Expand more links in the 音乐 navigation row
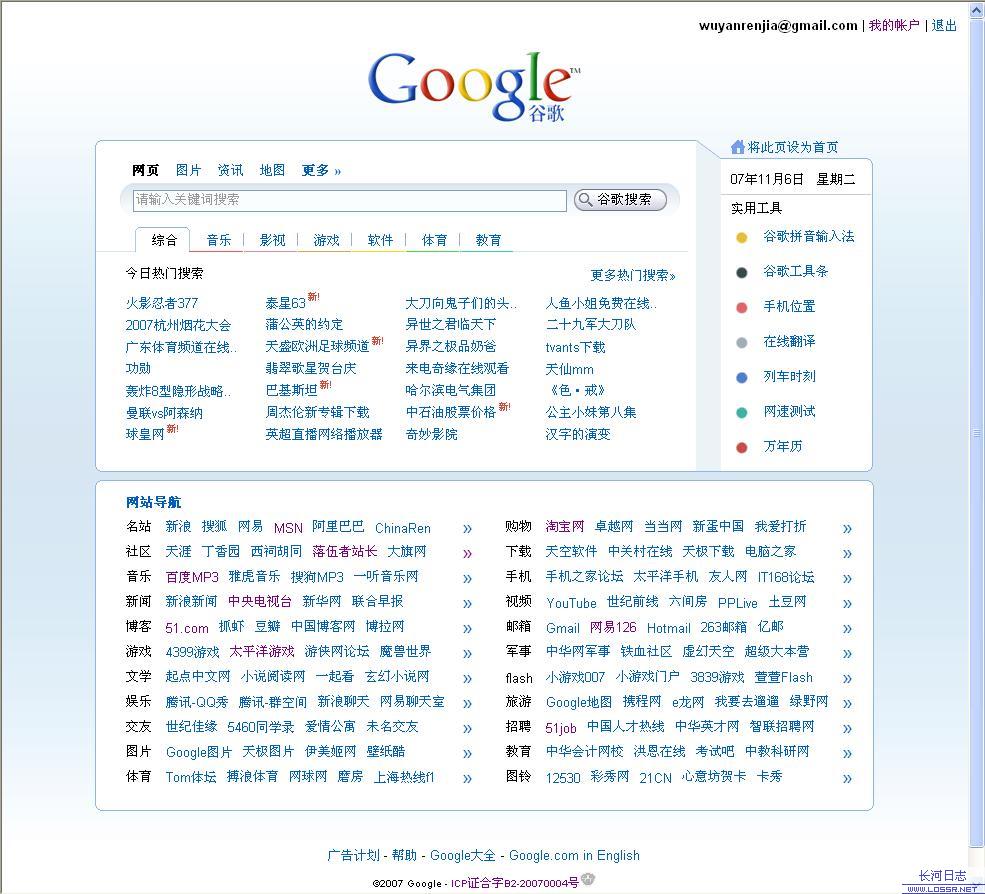The image size is (985, 894). click(x=467, y=579)
